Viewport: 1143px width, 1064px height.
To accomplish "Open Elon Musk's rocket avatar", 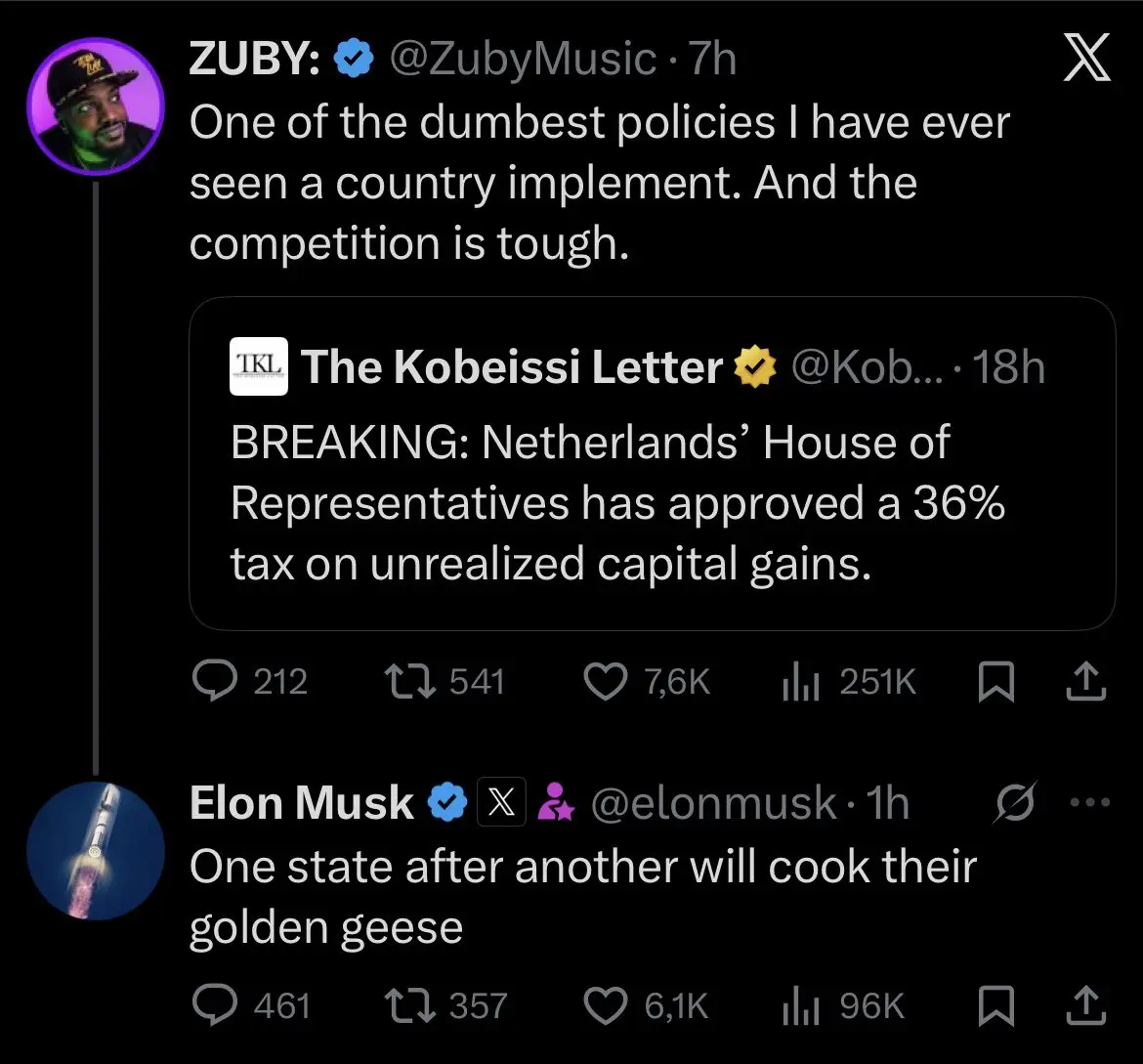I will coord(95,851).
